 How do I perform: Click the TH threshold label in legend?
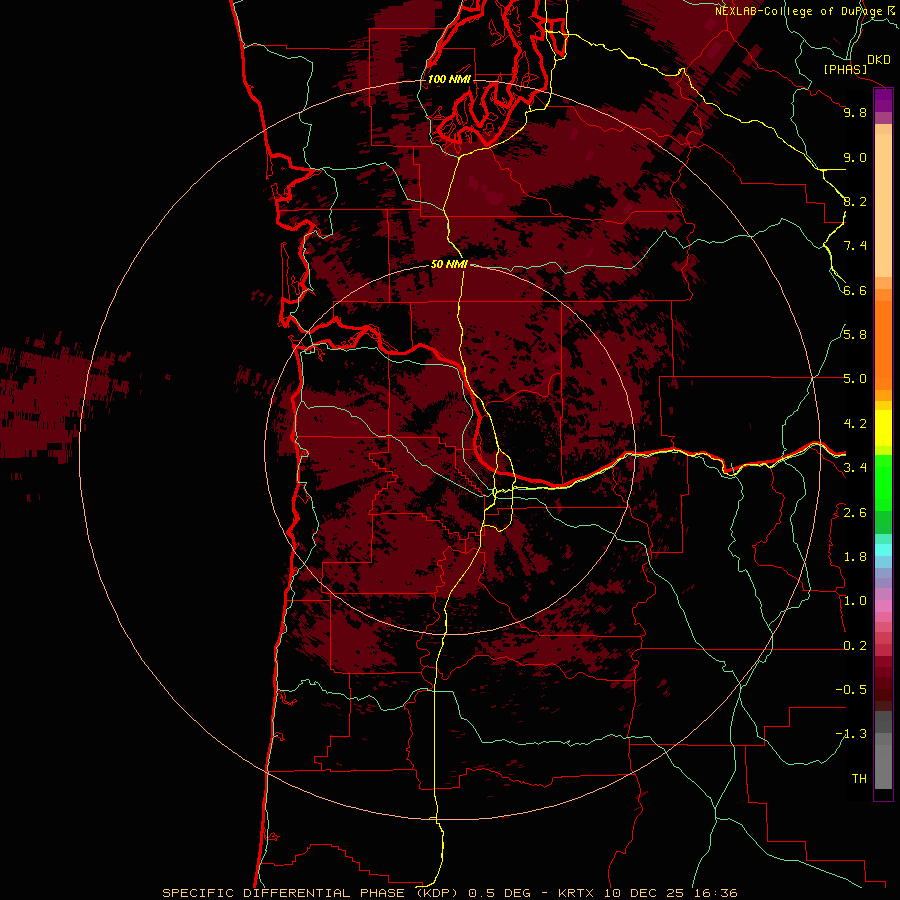pos(859,778)
